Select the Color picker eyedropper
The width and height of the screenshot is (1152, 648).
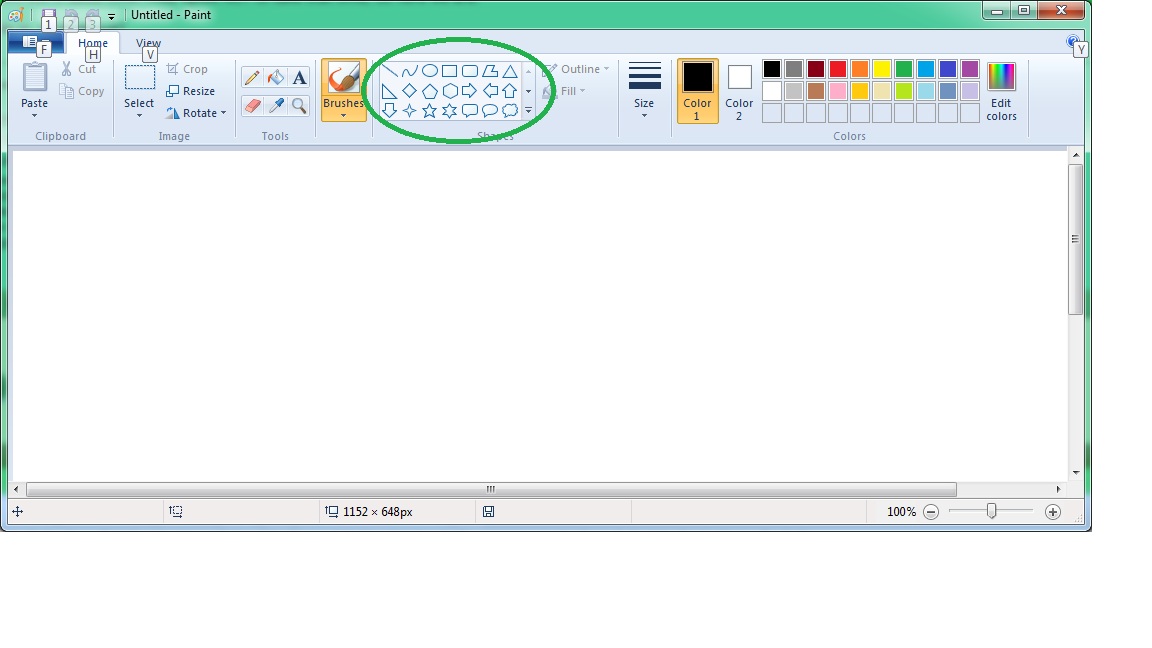pos(276,105)
